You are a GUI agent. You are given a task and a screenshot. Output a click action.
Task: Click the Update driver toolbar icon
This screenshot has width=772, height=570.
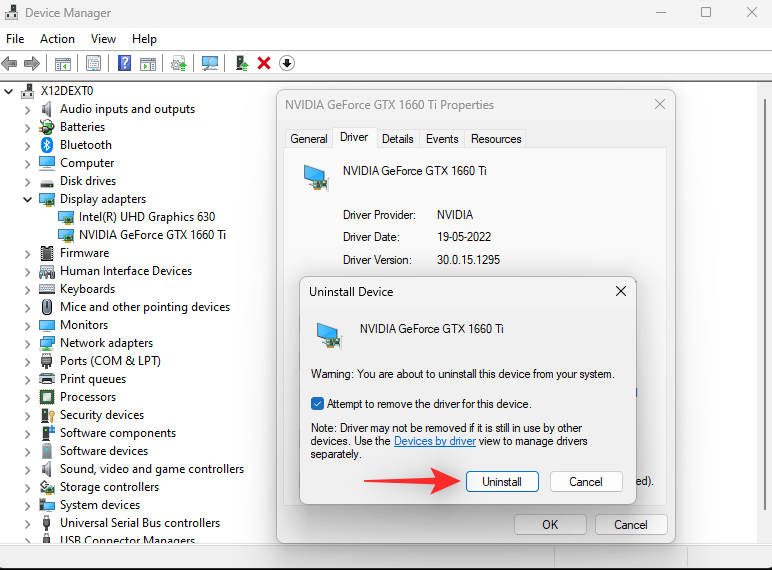click(242, 63)
